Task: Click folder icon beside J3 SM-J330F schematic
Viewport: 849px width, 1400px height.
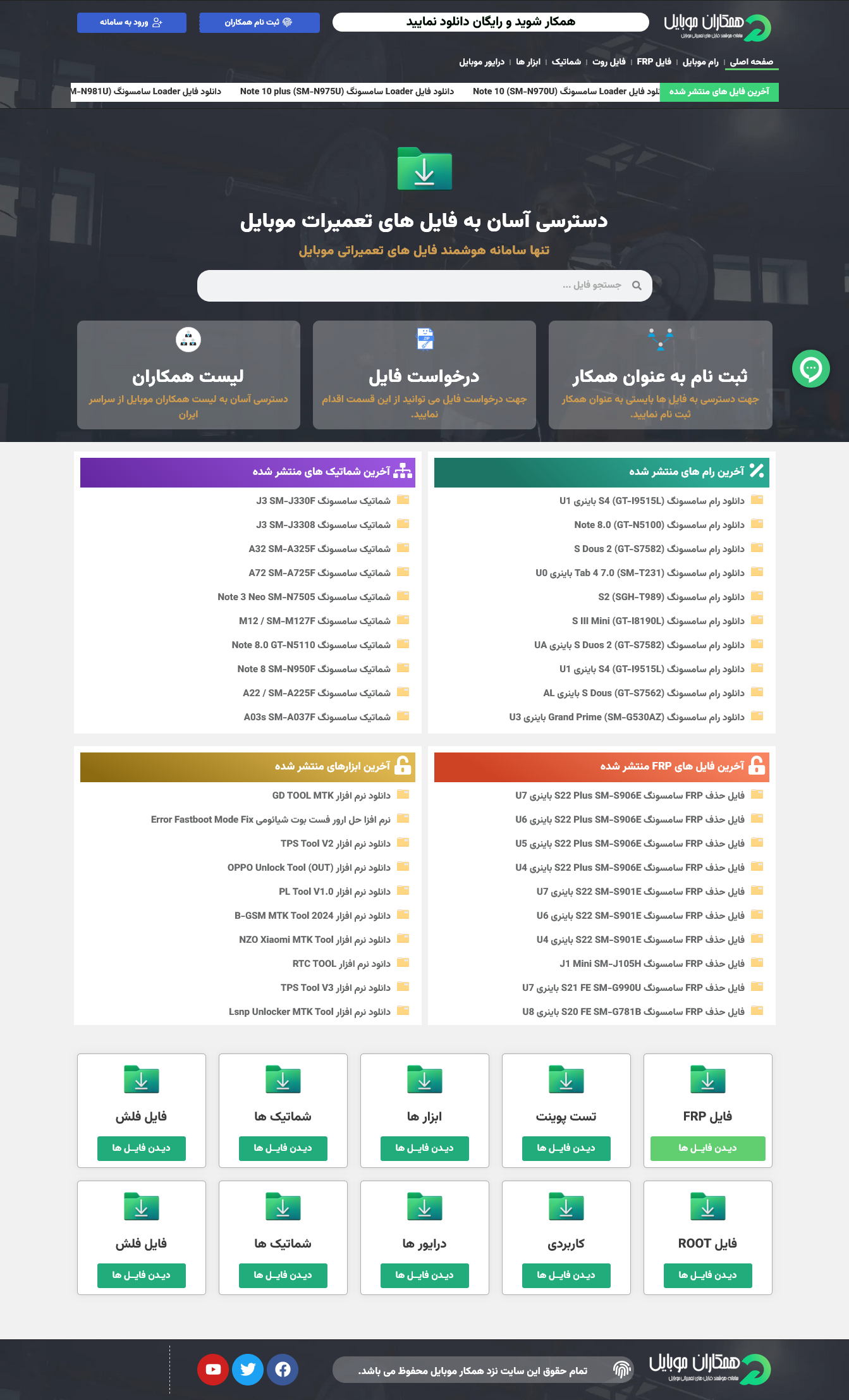Action: pos(403,500)
